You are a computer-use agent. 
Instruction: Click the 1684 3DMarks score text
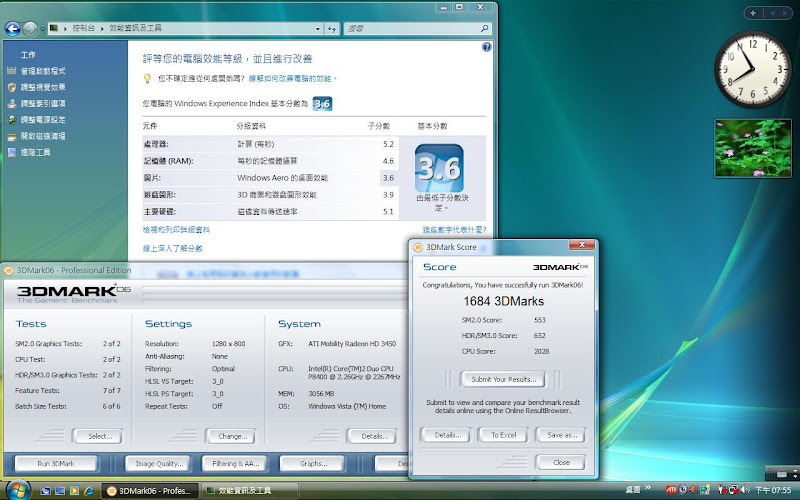click(503, 301)
